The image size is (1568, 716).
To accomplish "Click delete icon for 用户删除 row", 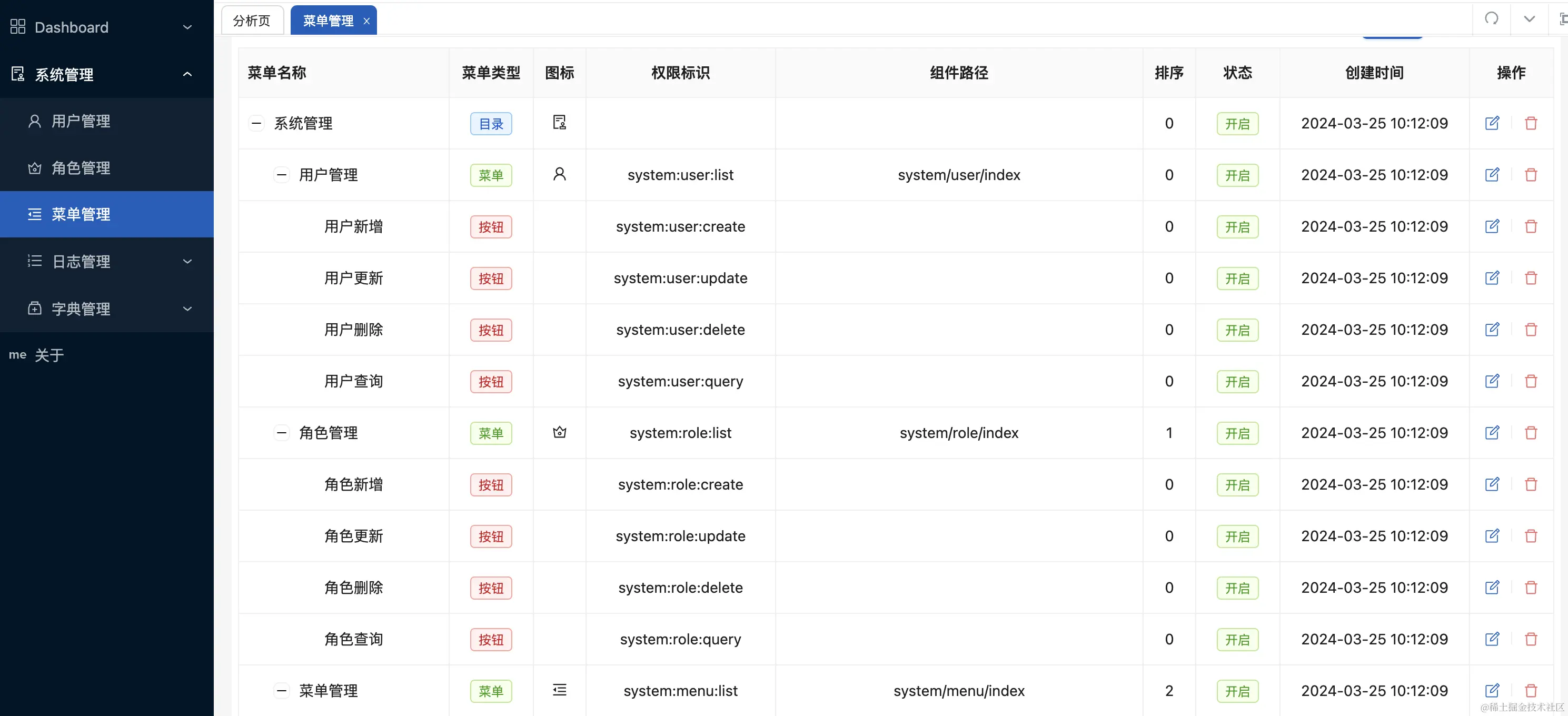I will click(x=1531, y=330).
